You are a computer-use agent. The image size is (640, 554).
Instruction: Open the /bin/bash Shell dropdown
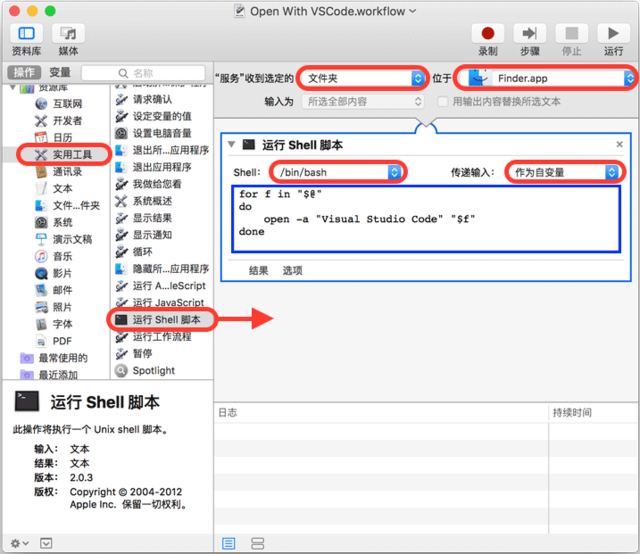(338, 172)
